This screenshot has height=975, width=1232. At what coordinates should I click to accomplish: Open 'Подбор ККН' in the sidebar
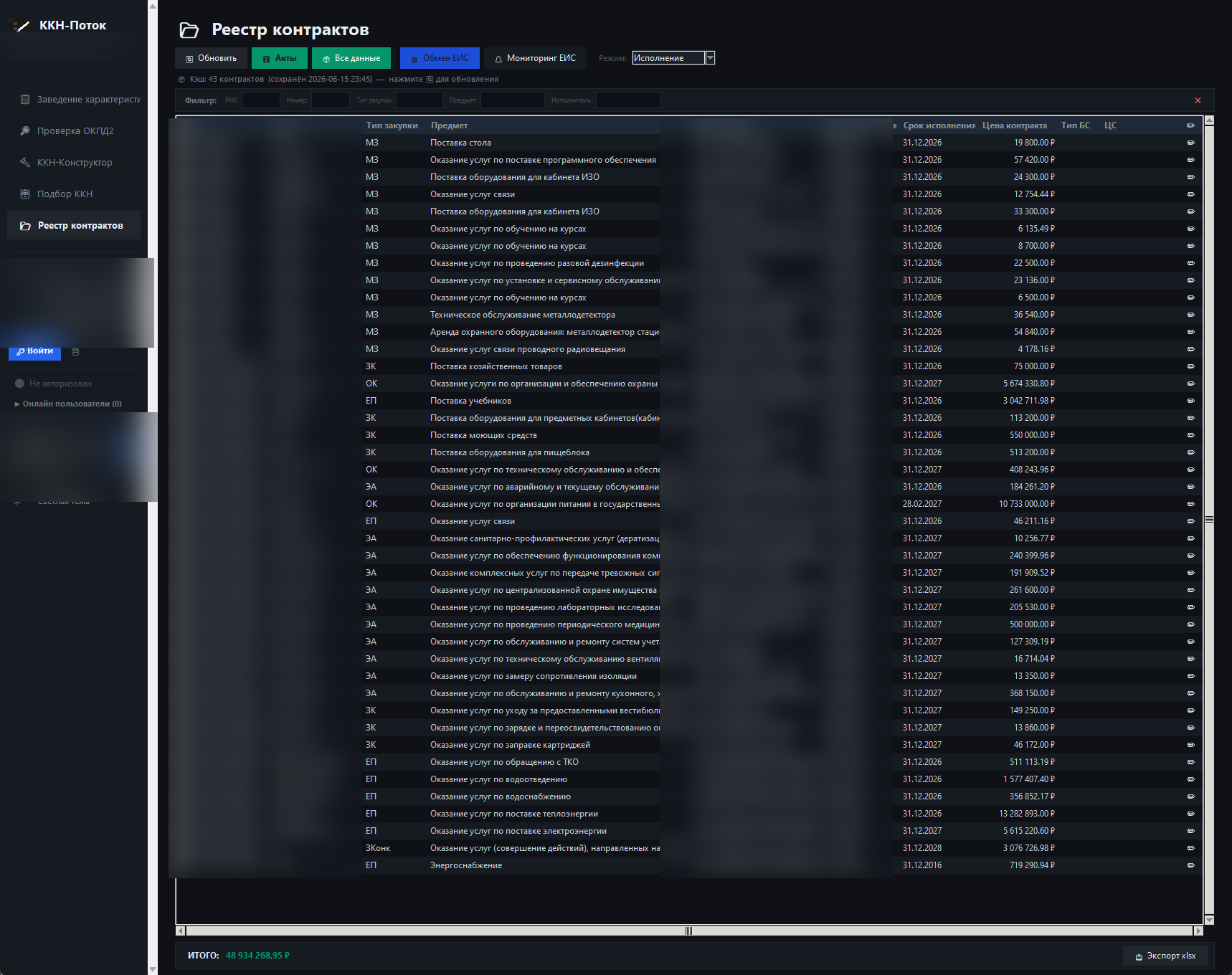(x=65, y=194)
